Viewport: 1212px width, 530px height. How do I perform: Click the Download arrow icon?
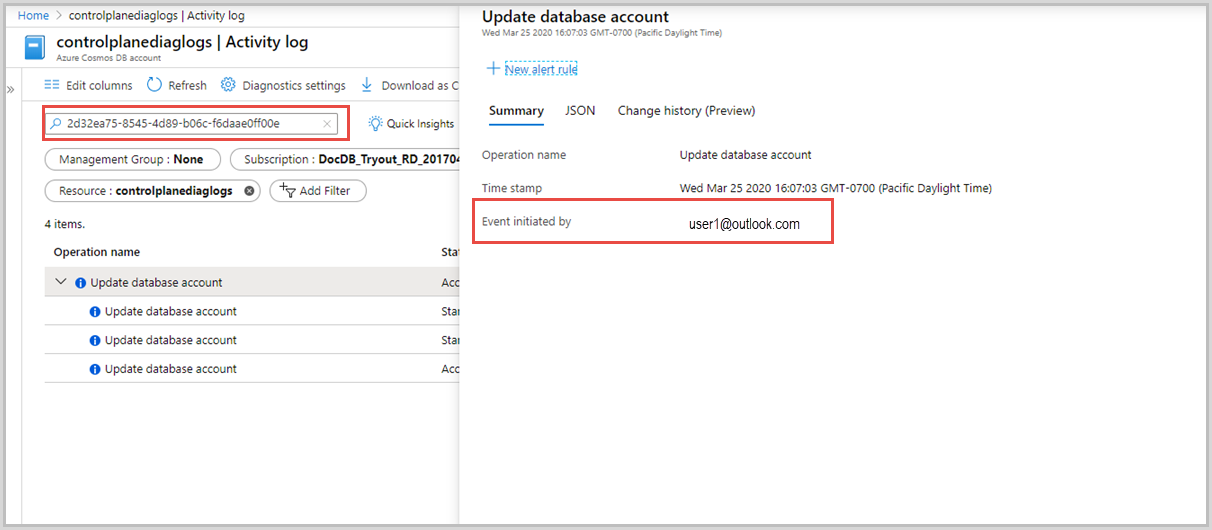[x=367, y=85]
